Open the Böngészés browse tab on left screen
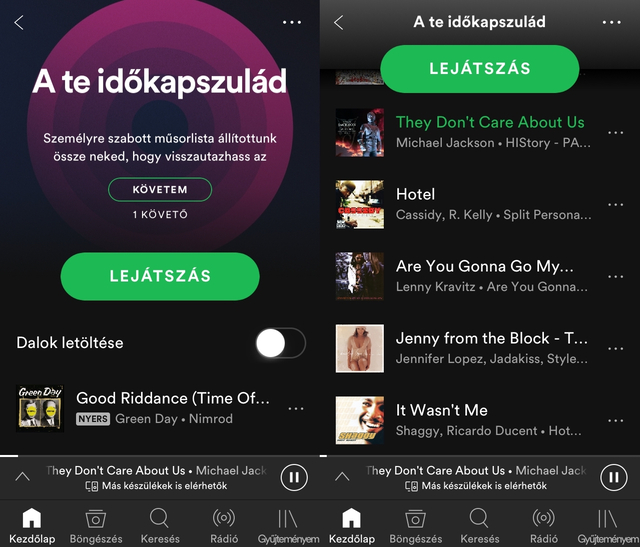The width and height of the screenshot is (640, 547). [96, 526]
